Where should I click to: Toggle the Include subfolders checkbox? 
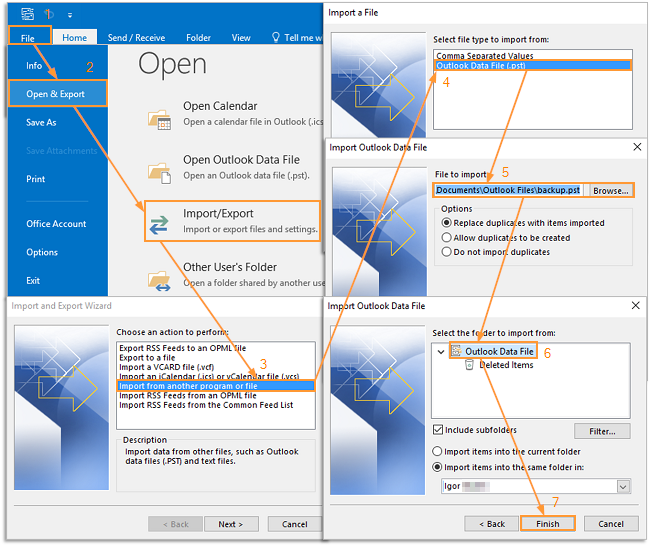coord(438,430)
